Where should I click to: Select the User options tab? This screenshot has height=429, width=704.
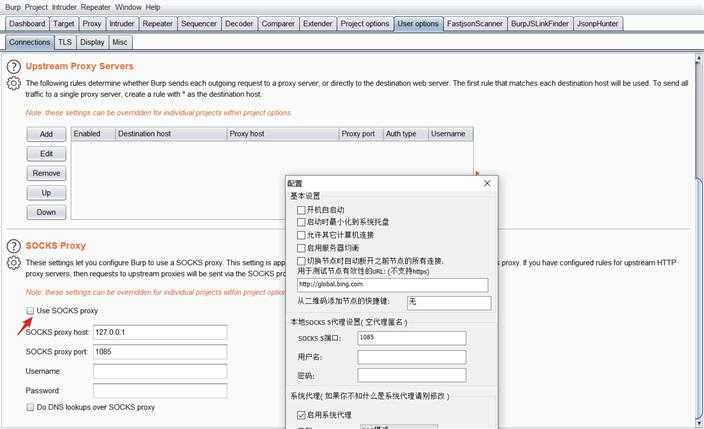[418, 24]
